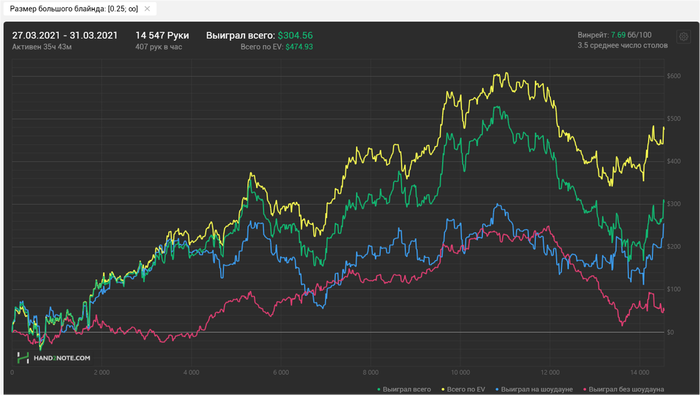The height and width of the screenshot is (395, 700).
Task: Toggle the 'Всего по EV' legend series
Action: pyautogui.click(x=463, y=389)
